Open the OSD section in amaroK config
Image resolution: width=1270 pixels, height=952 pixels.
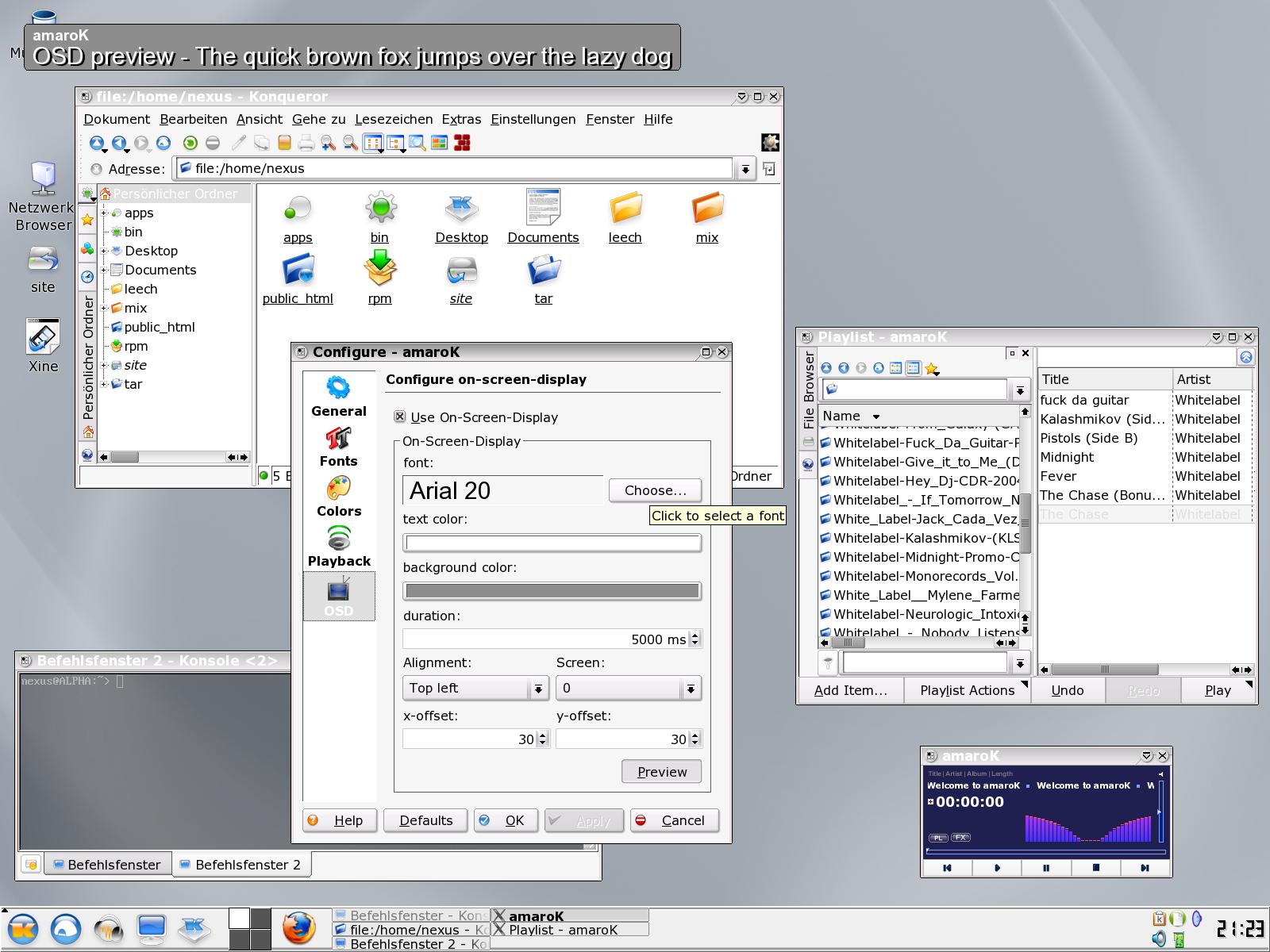pos(339,597)
